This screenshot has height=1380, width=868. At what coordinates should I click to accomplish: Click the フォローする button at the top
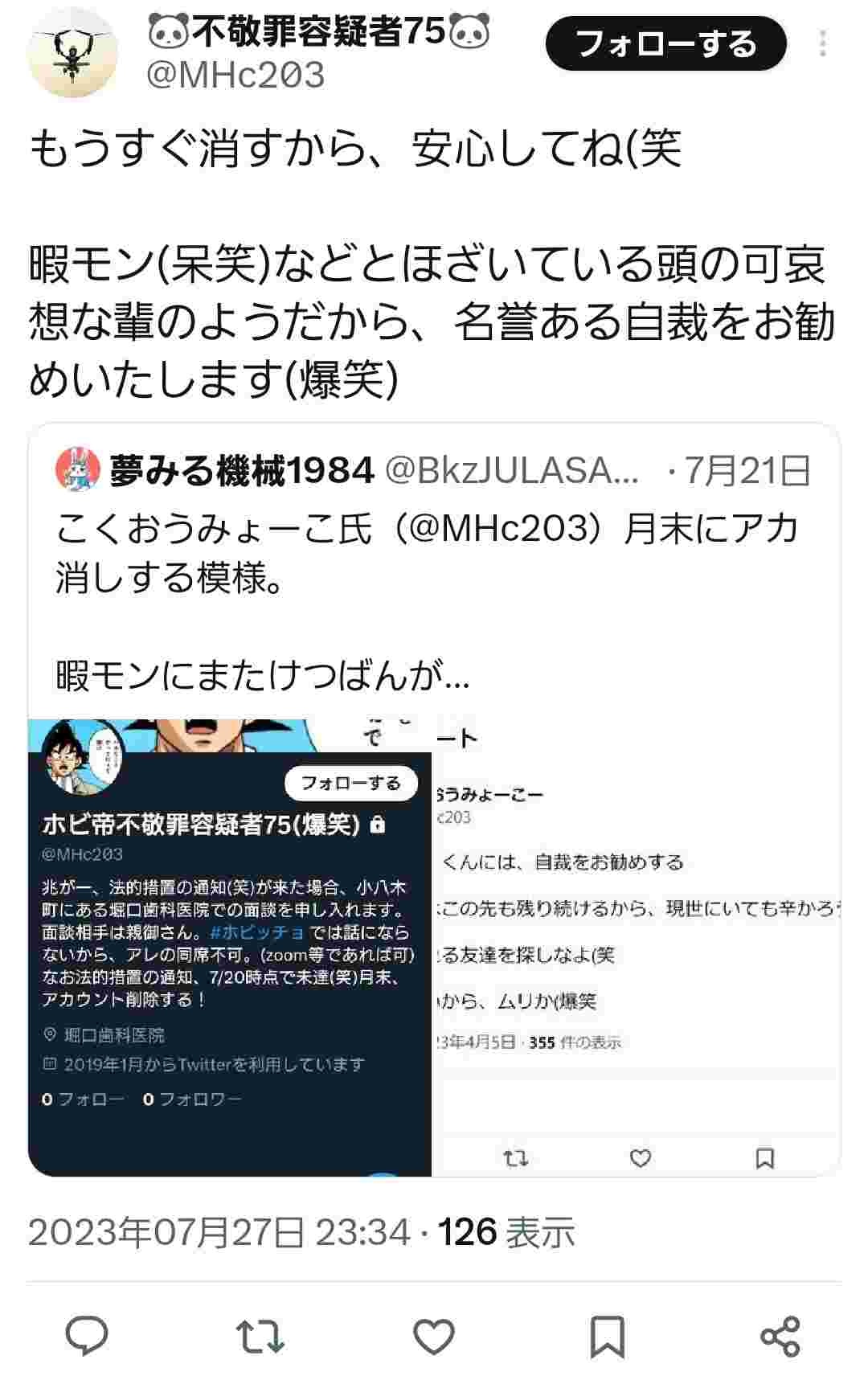666,43
